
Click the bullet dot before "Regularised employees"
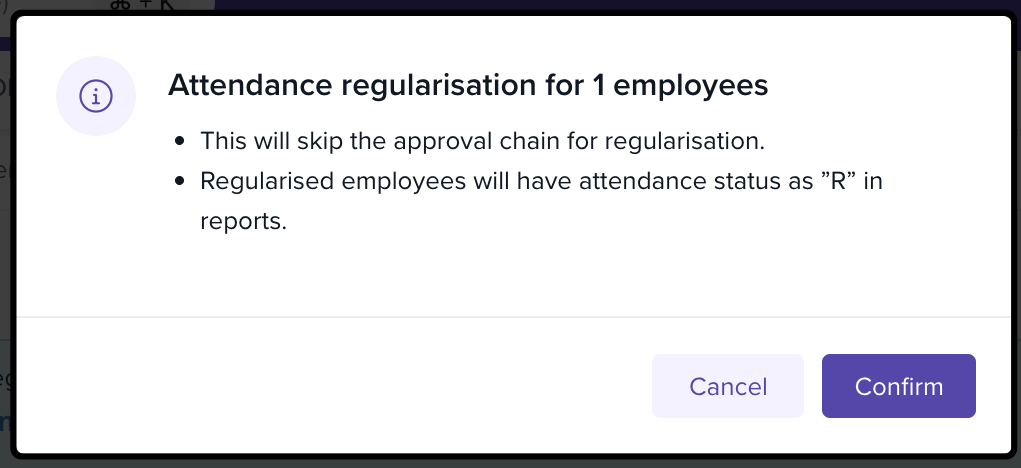coord(180,182)
